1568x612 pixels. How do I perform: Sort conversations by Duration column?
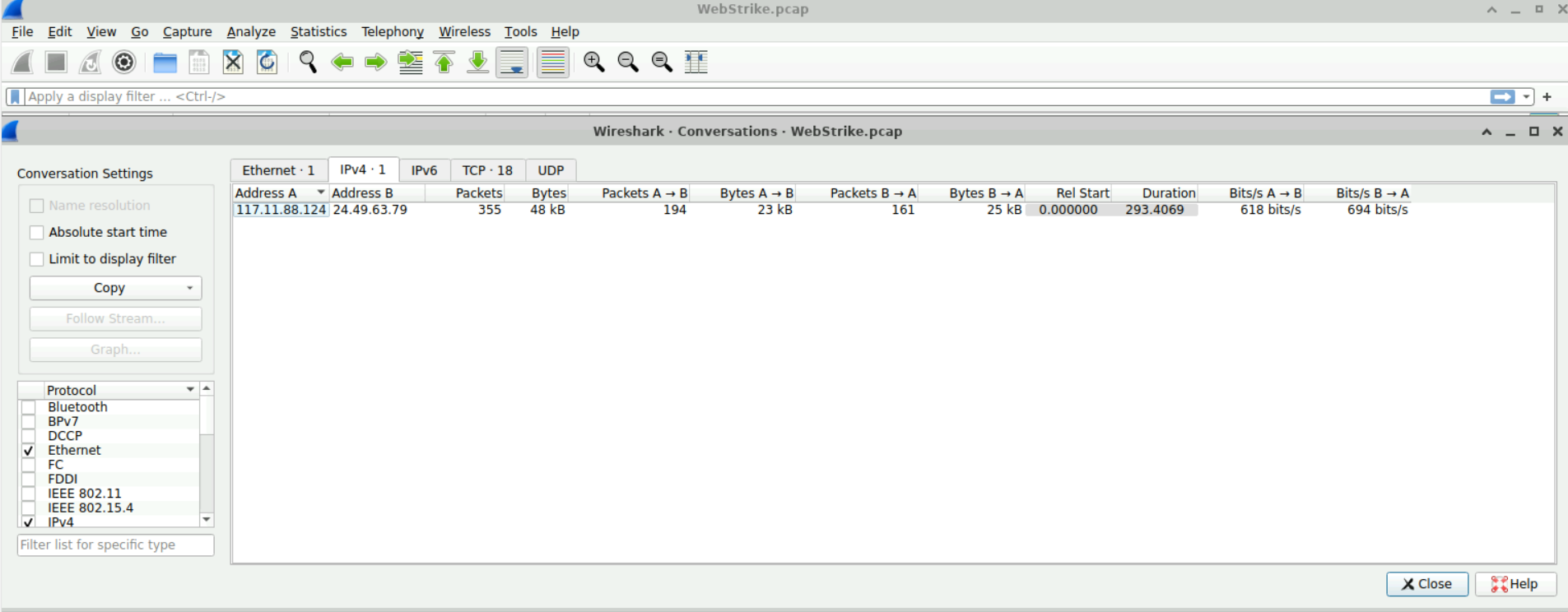click(x=1155, y=193)
